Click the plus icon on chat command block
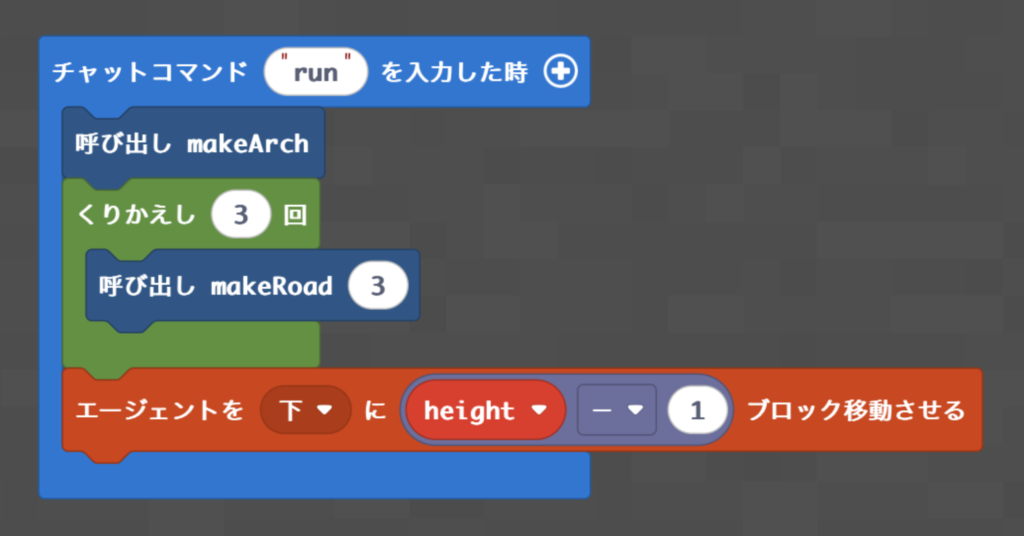 point(560,72)
